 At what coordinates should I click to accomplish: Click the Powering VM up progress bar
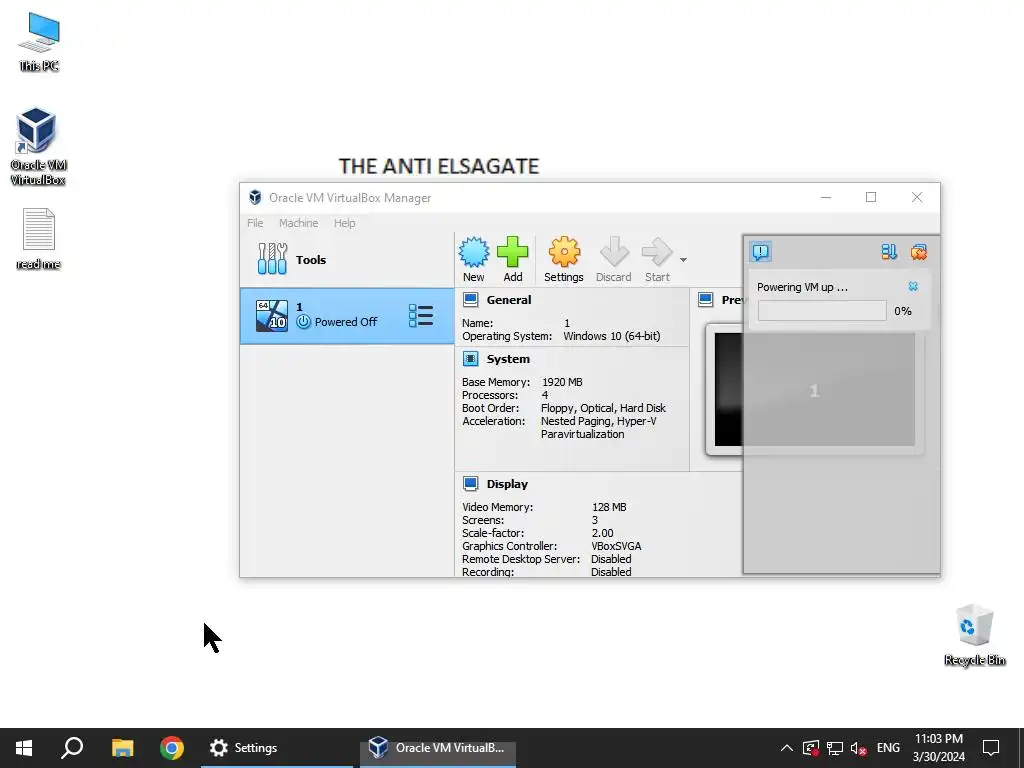(822, 311)
